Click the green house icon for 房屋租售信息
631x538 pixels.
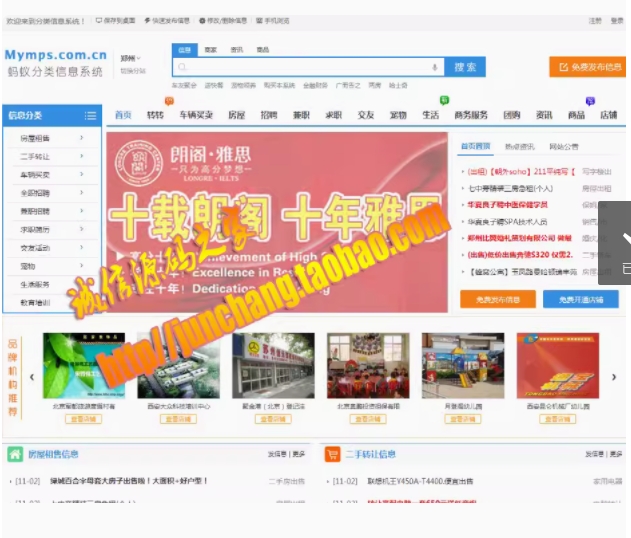15,455
